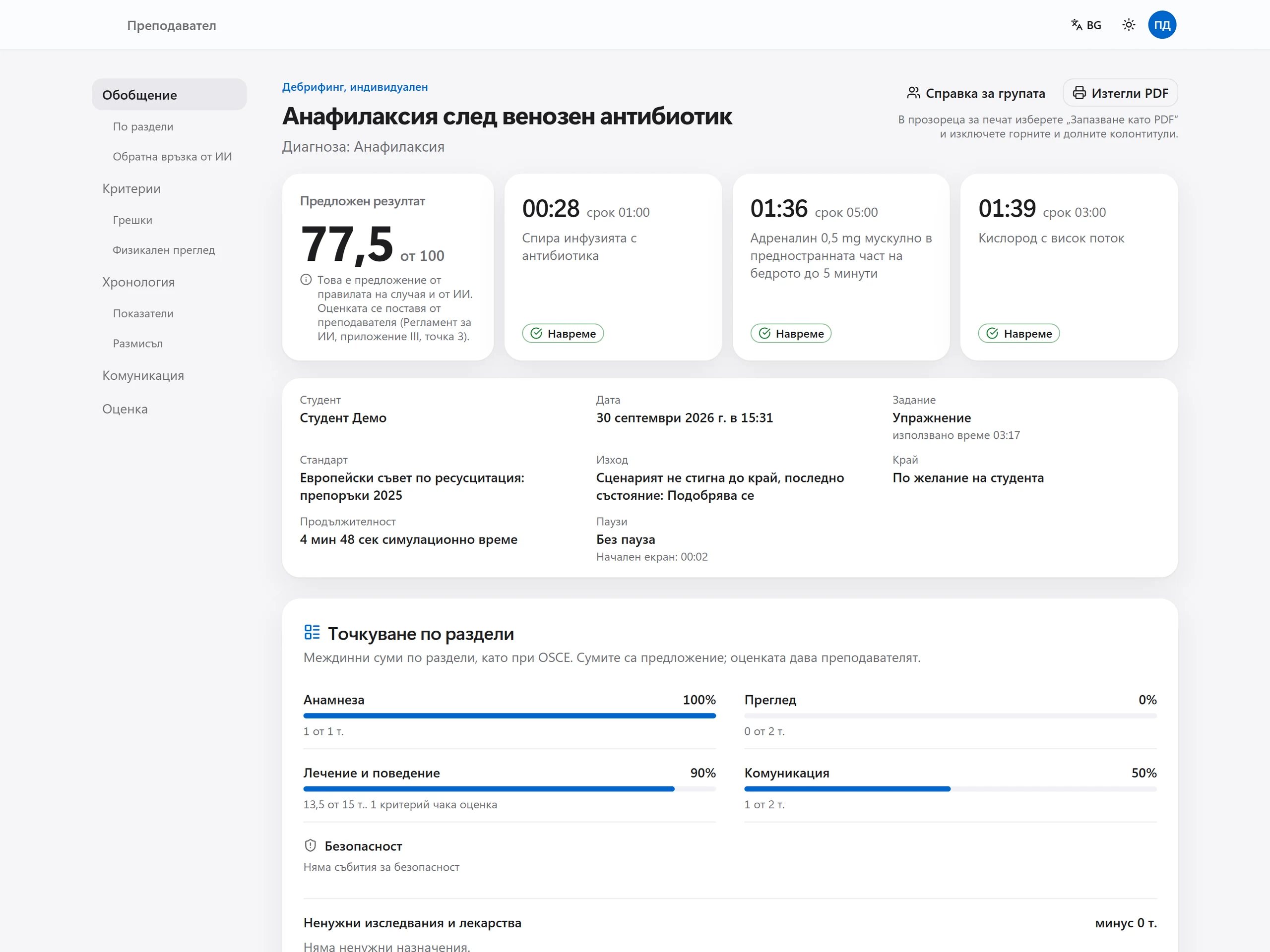Select Комуникация in the sidebar
Image resolution: width=1270 pixels, height=952 pixels.
143,376
